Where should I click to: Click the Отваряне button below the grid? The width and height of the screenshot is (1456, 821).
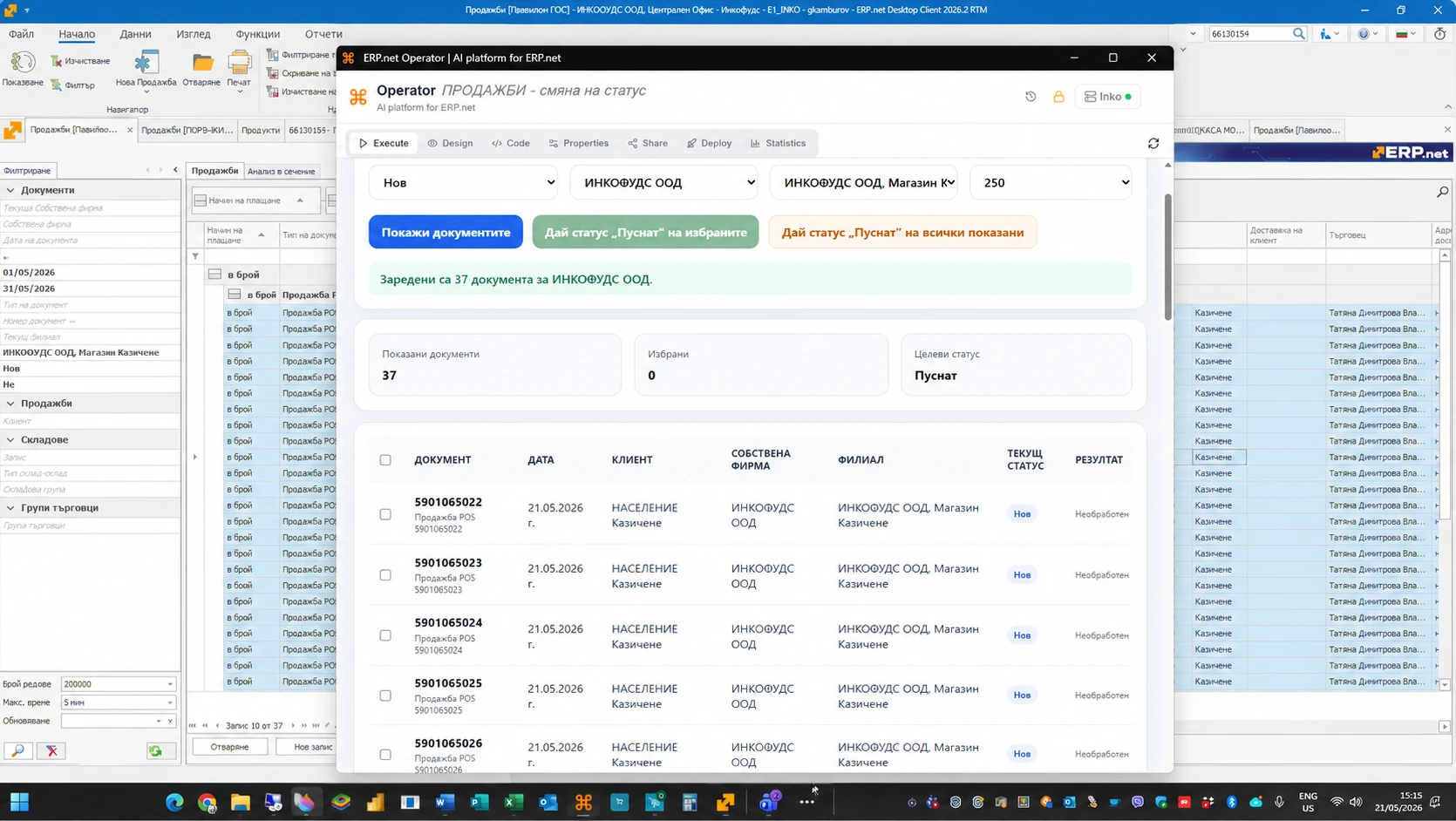click(x=230, y=747)
